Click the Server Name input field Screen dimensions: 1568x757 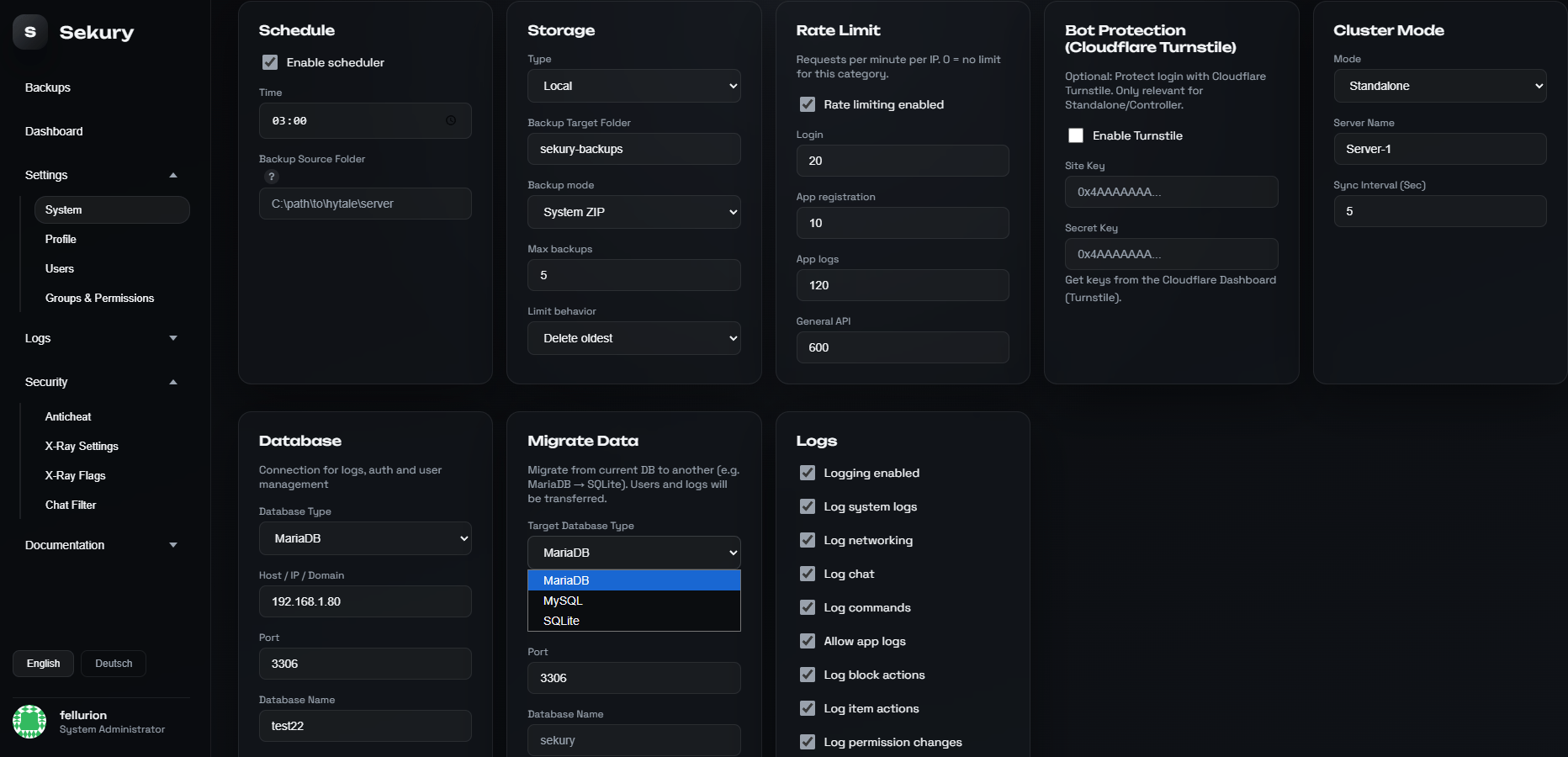[x=1439, y=149]
